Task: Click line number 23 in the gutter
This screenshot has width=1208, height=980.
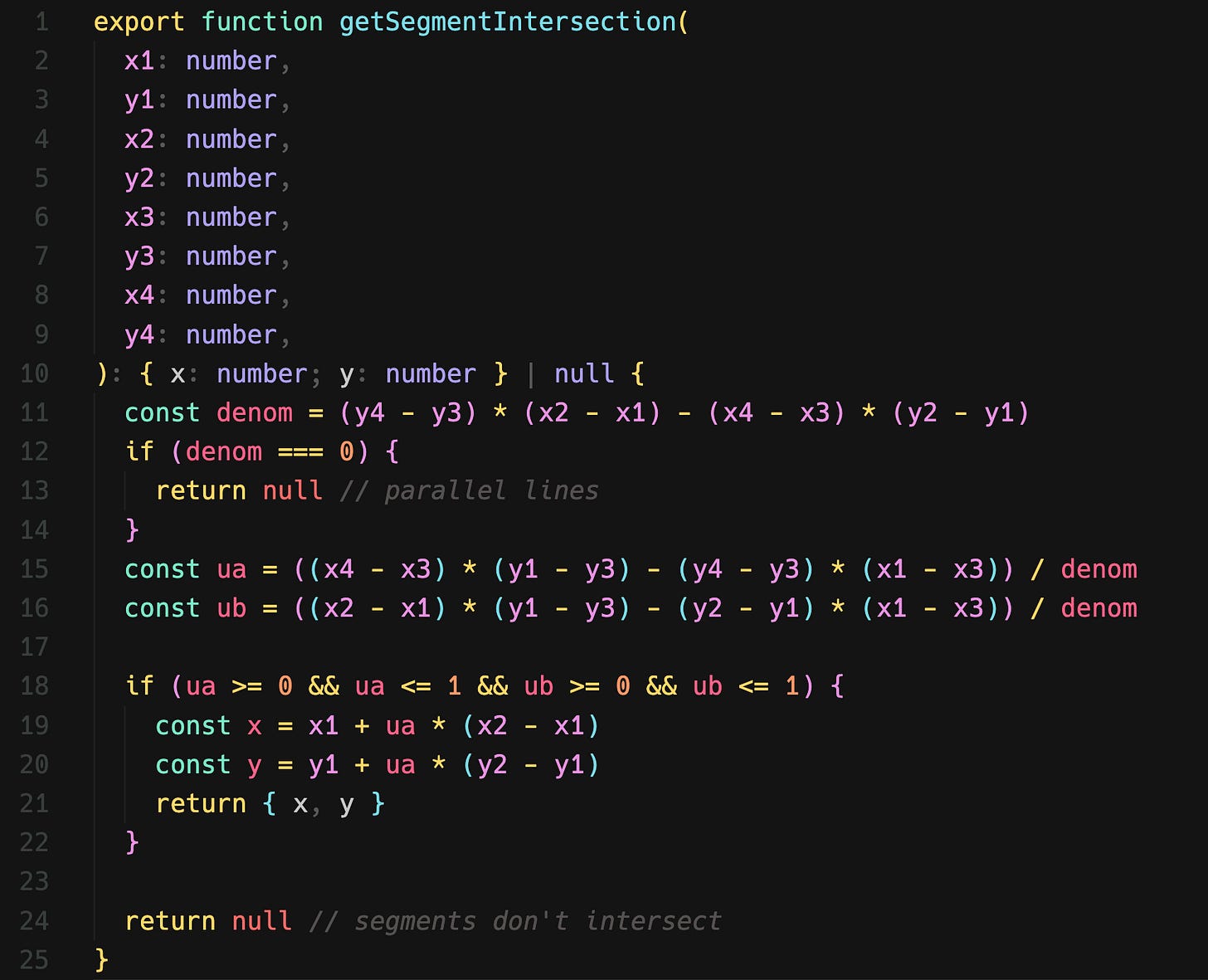Action: 34,881
